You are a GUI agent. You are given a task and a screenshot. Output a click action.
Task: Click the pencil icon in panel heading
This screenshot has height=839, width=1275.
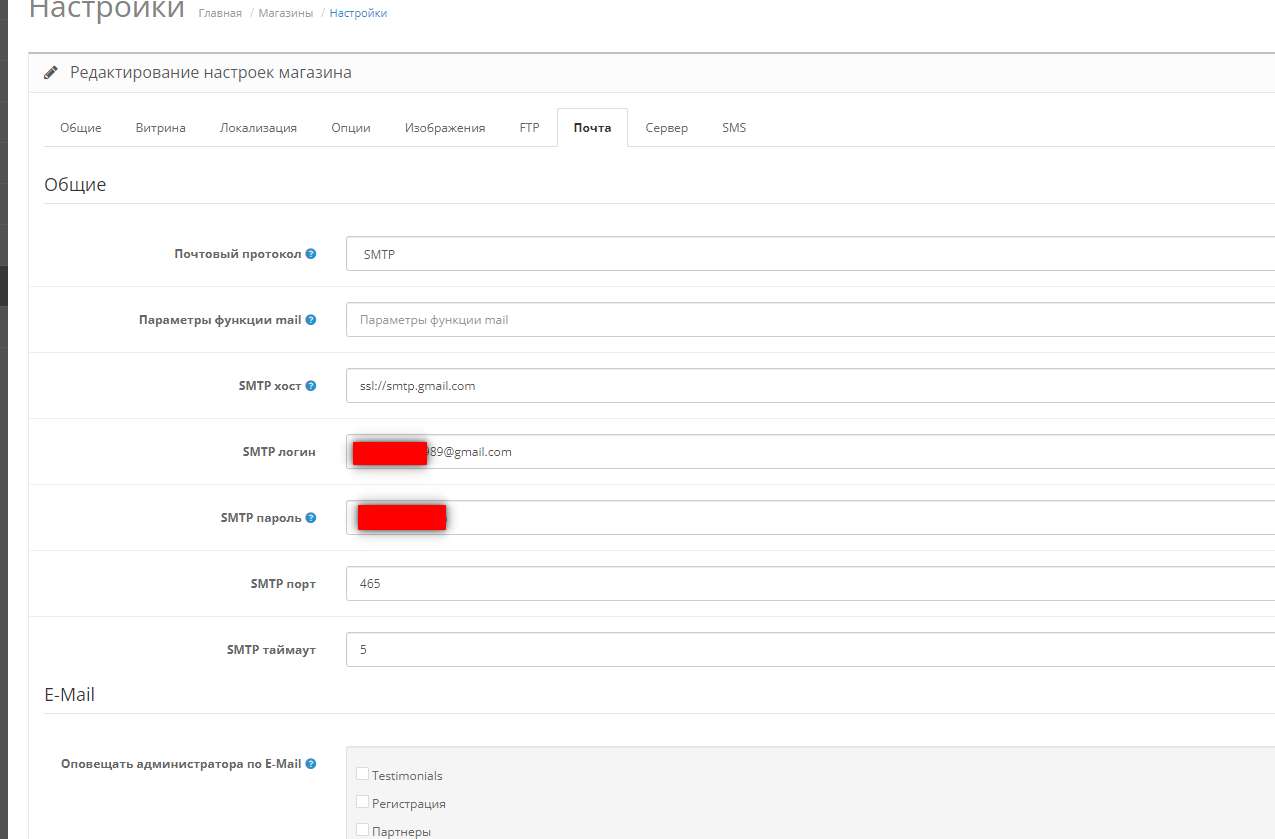51,73
